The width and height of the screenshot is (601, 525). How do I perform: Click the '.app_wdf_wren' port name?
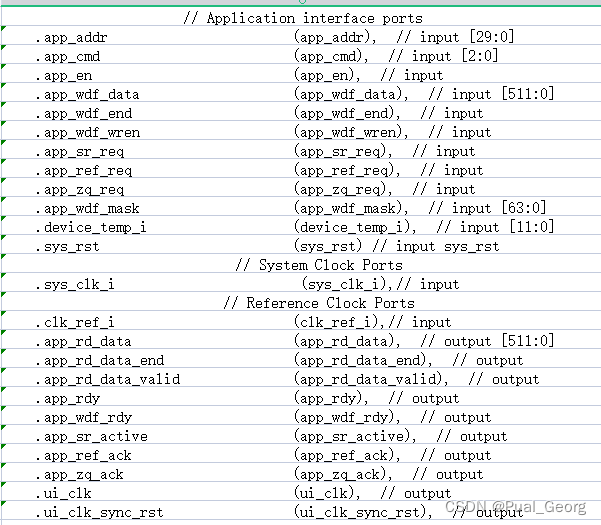tap(88, 133)
